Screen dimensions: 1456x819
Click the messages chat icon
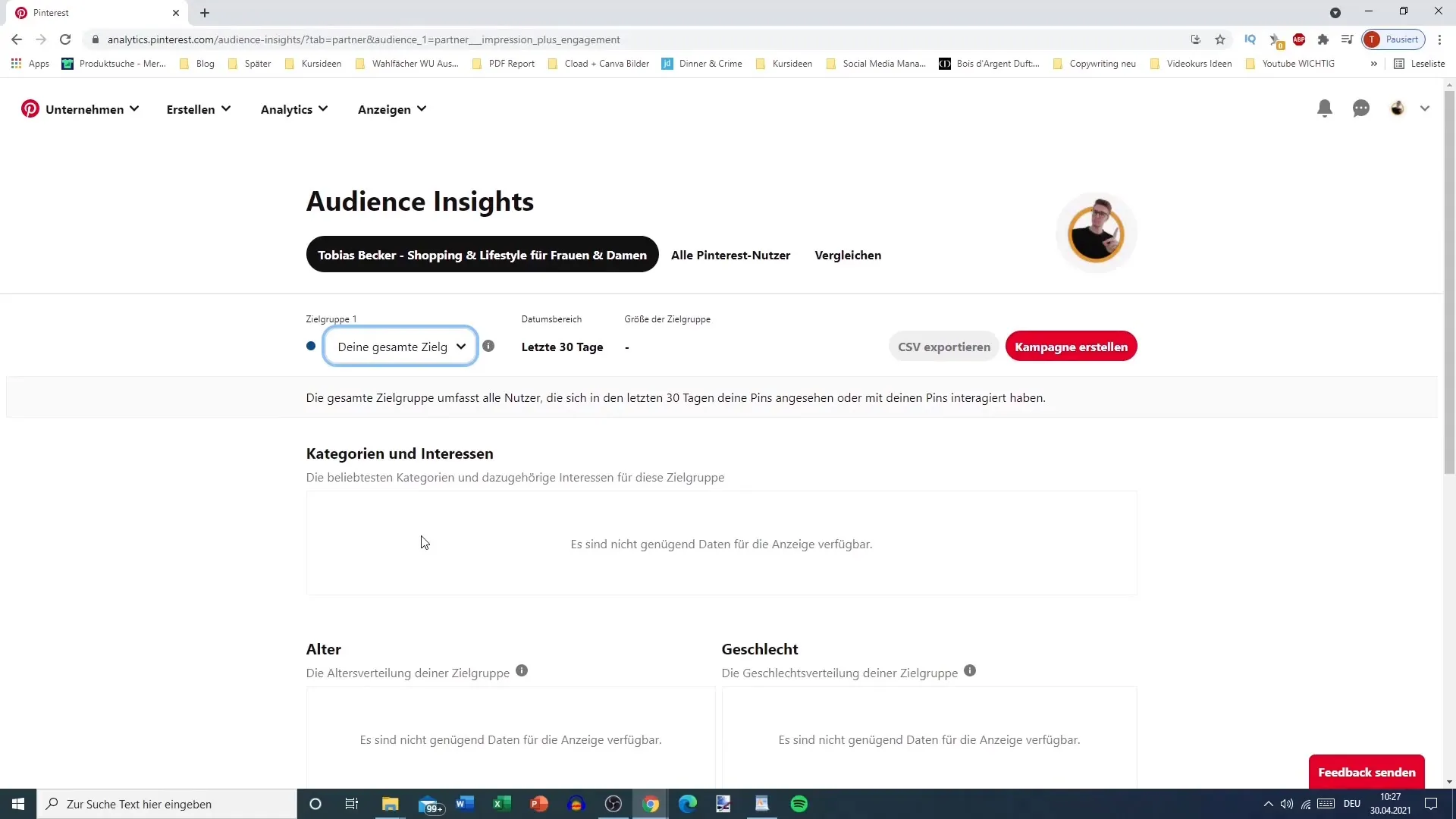1362,108
